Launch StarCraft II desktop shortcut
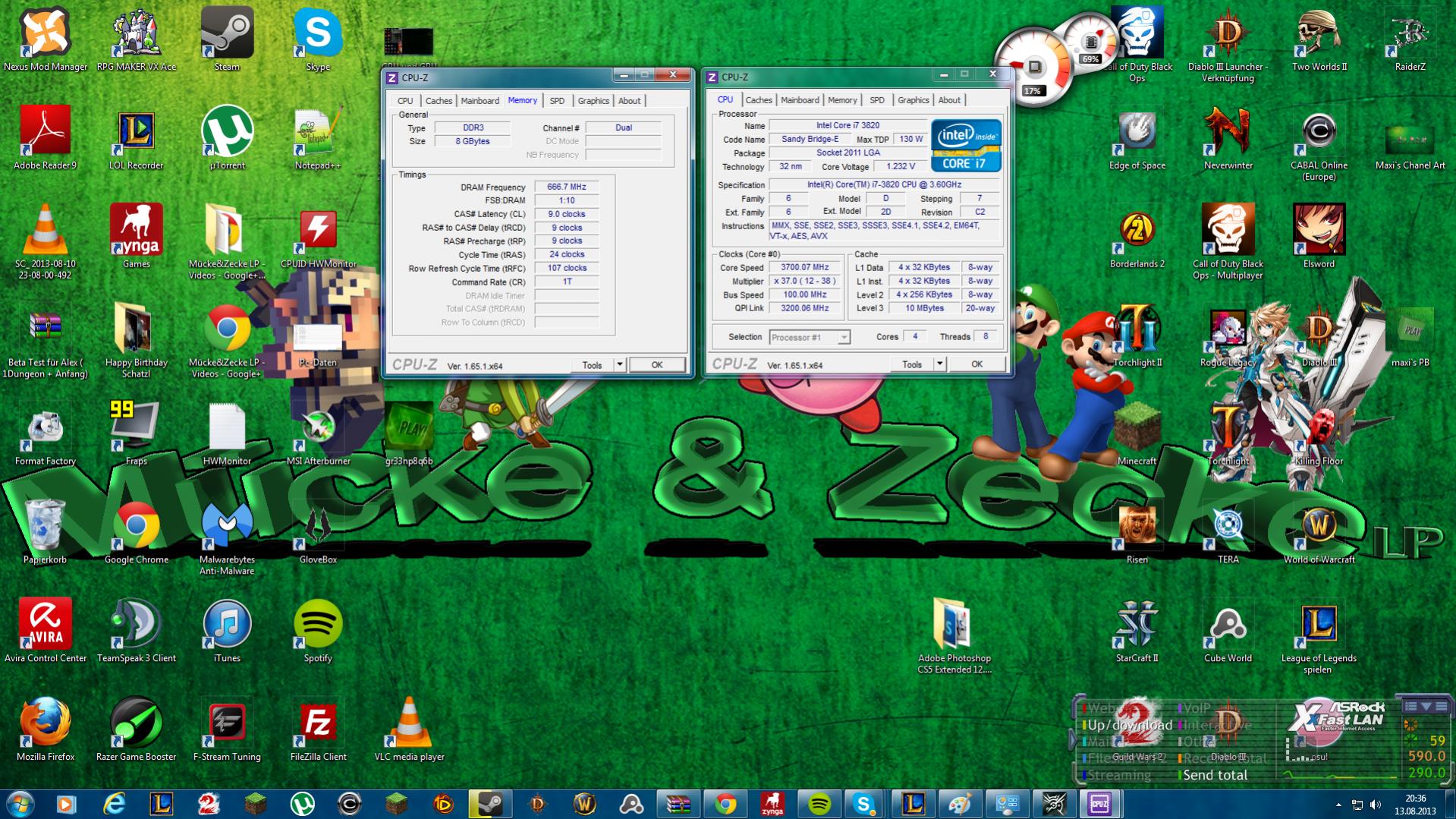The height and width of the screenshot is (819, 1456). (x=1137, y=630)
